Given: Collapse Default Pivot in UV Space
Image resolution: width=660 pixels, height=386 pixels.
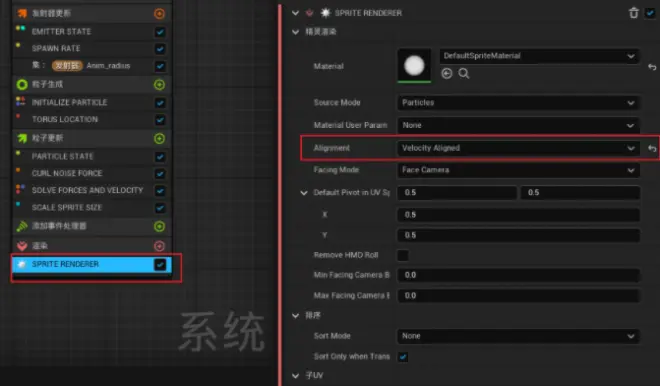Looking at the screenshot, I should pos(304,193).
